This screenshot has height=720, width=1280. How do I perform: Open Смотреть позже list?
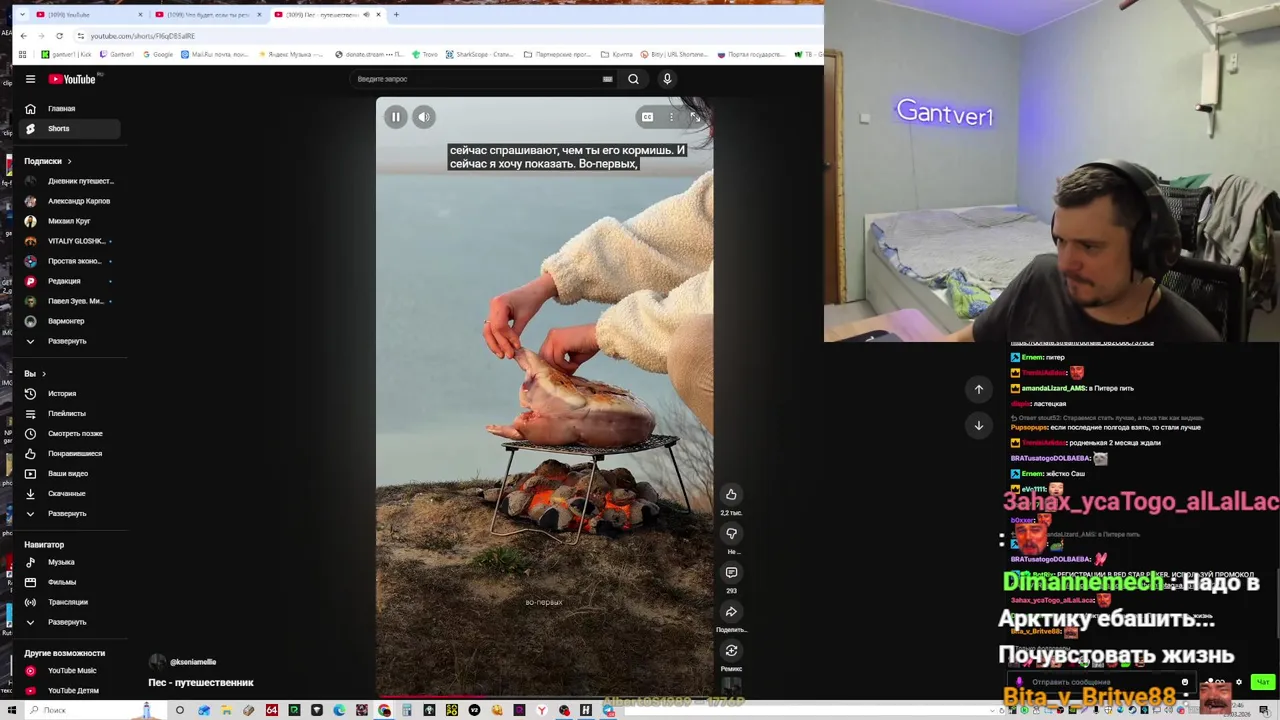[x=69, y=433]
